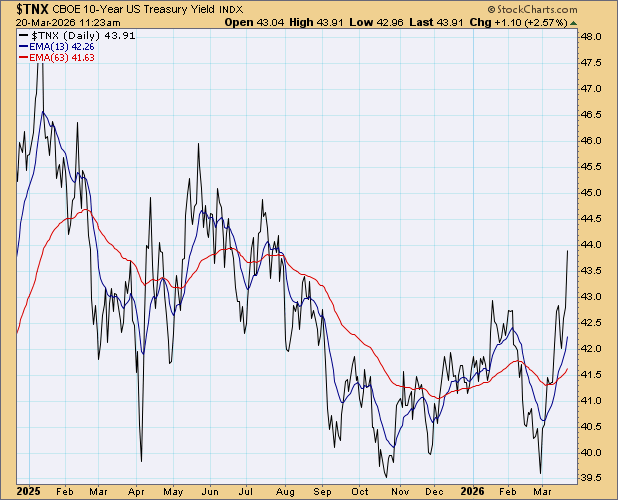Viewport: 618px width, 500px height.
Task: Click the CBOE 10-Year US Treasury Yield name
Action: (x=134, y=9)
